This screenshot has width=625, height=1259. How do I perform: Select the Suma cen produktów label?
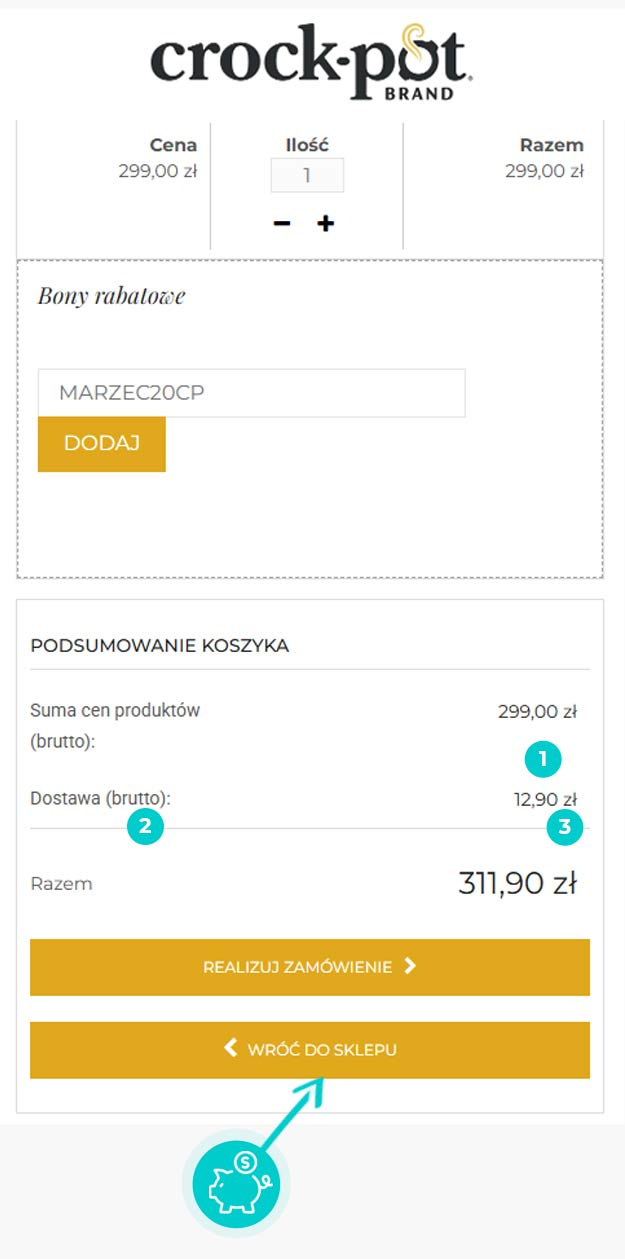coord(116,711)
